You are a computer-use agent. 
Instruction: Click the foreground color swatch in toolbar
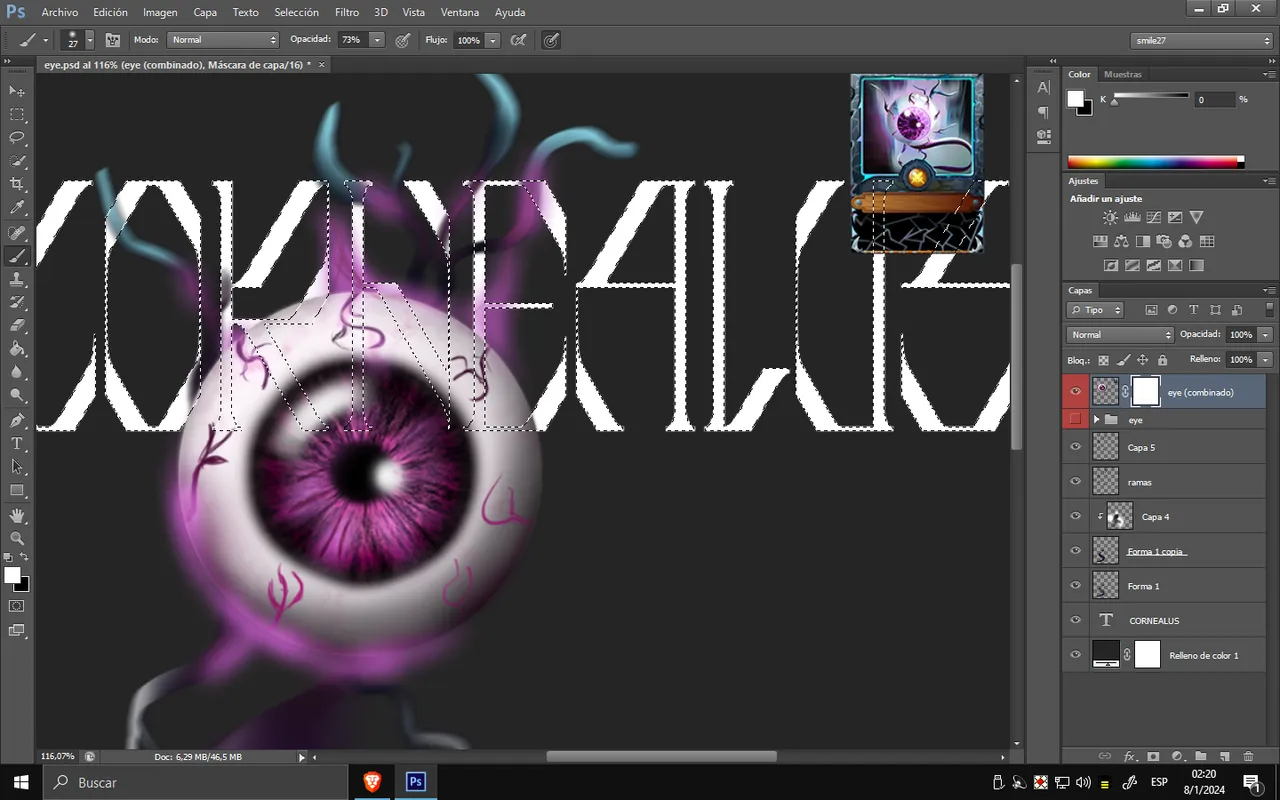pos(12,575)
